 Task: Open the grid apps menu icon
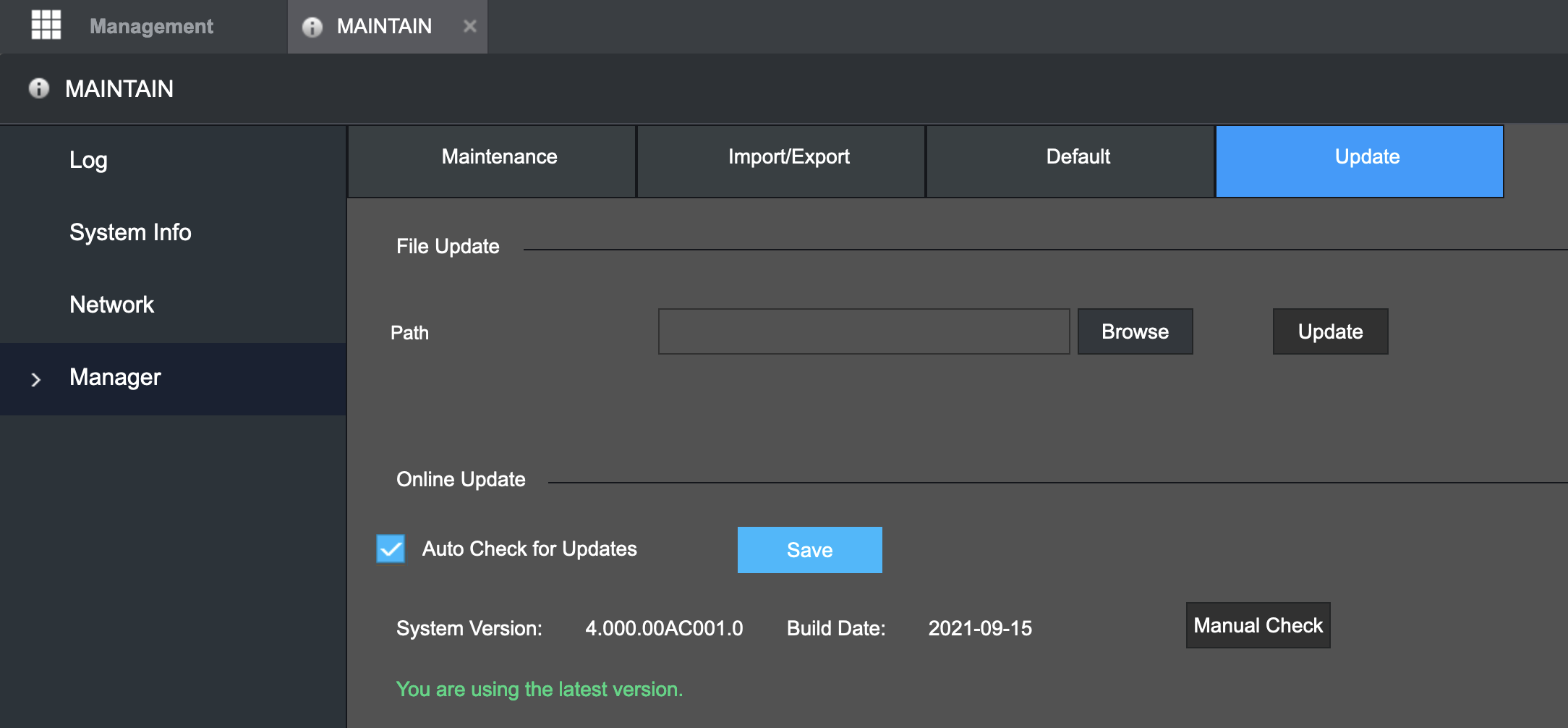point(46,25)
